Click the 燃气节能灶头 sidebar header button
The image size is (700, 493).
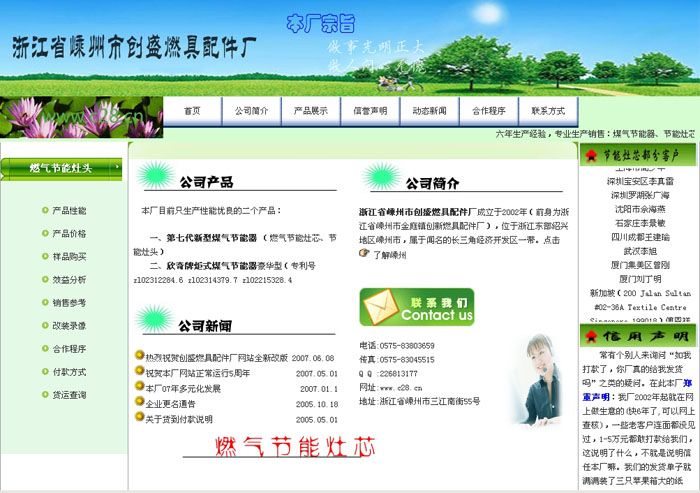[x=62, y=168]
